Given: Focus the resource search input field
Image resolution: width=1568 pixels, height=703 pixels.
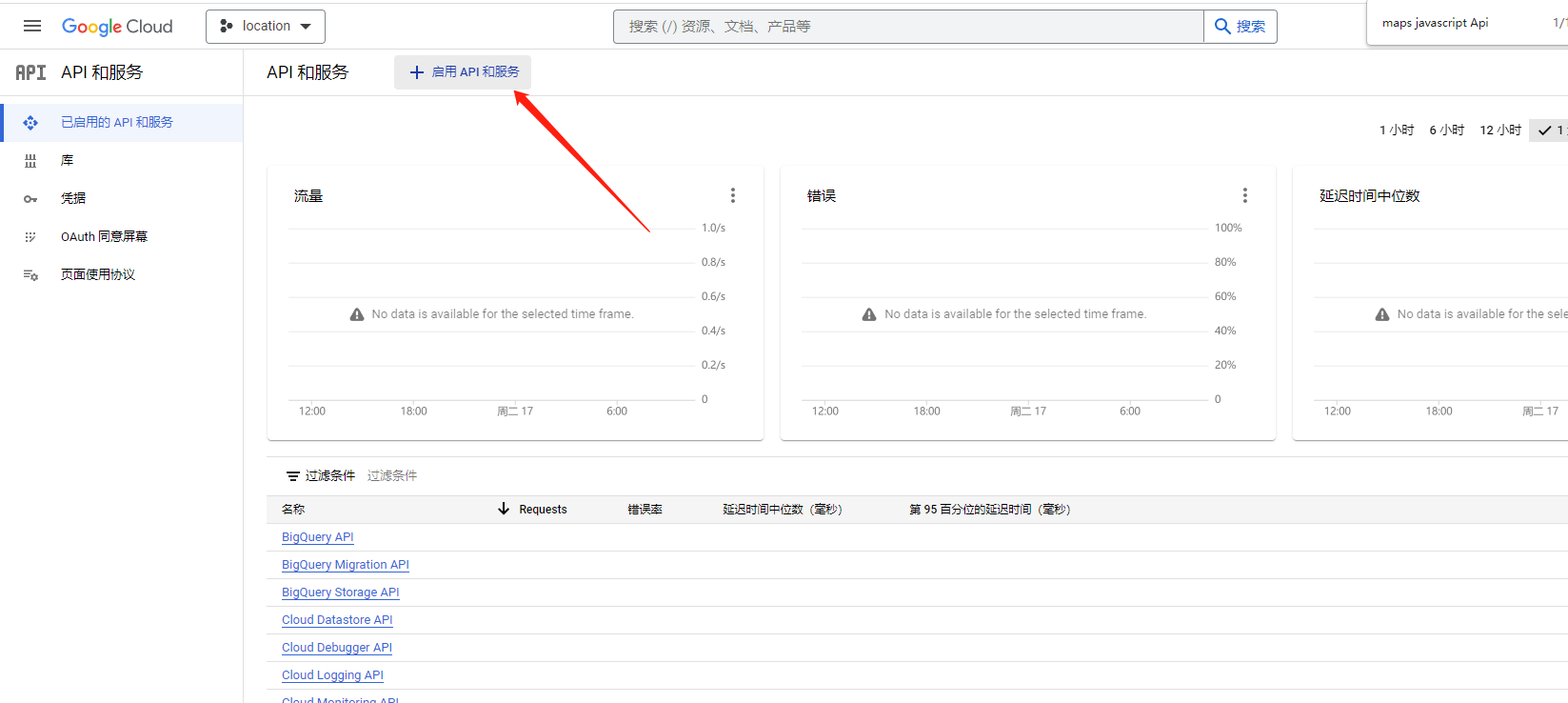Looking at the screenshot, I should (x=908, y=27).
